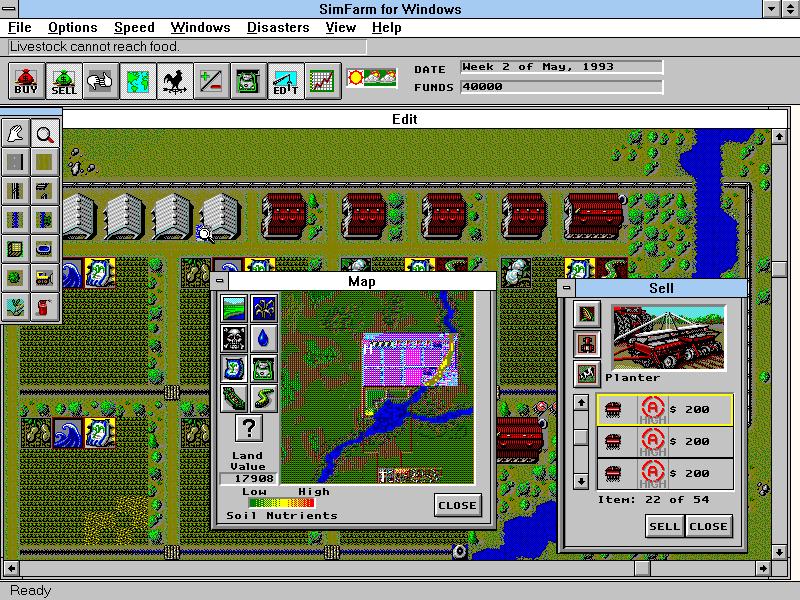Open the Edit window from toolbar
The image size is (800, 600).
285,81
